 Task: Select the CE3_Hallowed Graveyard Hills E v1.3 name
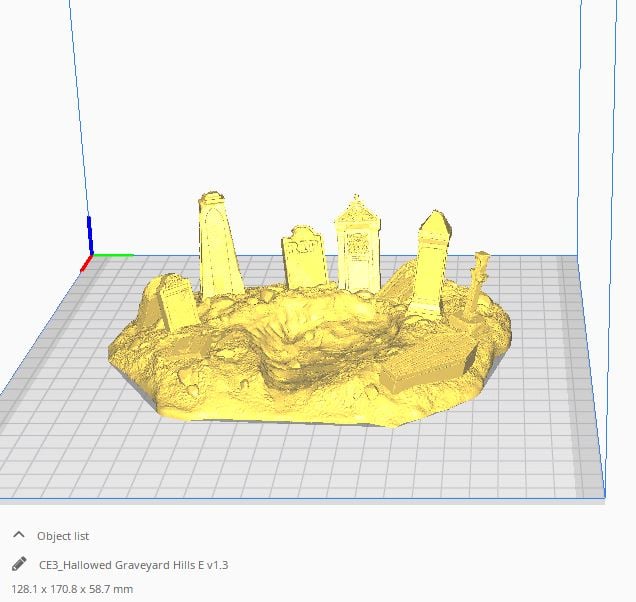[134, 565]
